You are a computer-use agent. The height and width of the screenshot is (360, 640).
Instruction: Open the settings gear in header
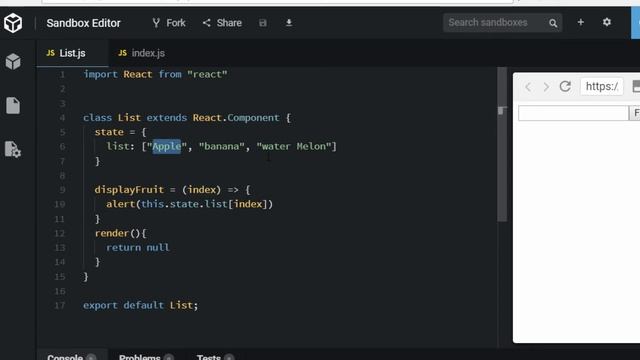tap(607, 22)
